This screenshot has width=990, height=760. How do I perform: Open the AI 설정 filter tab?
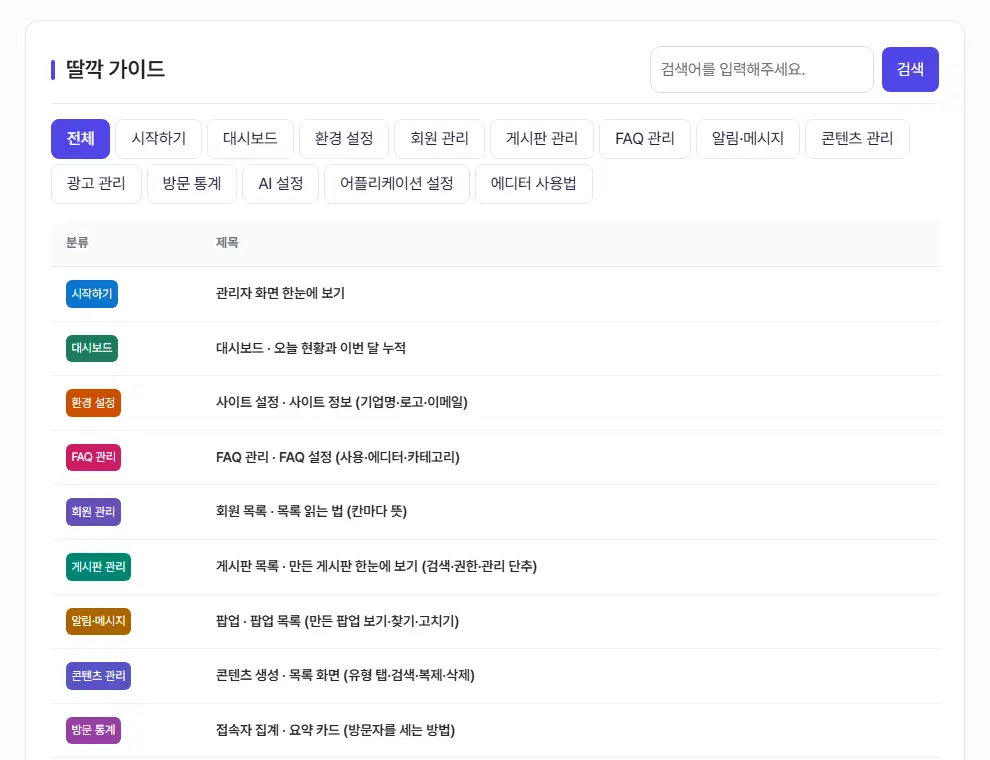pyautogui.click(x=280, y=184)
